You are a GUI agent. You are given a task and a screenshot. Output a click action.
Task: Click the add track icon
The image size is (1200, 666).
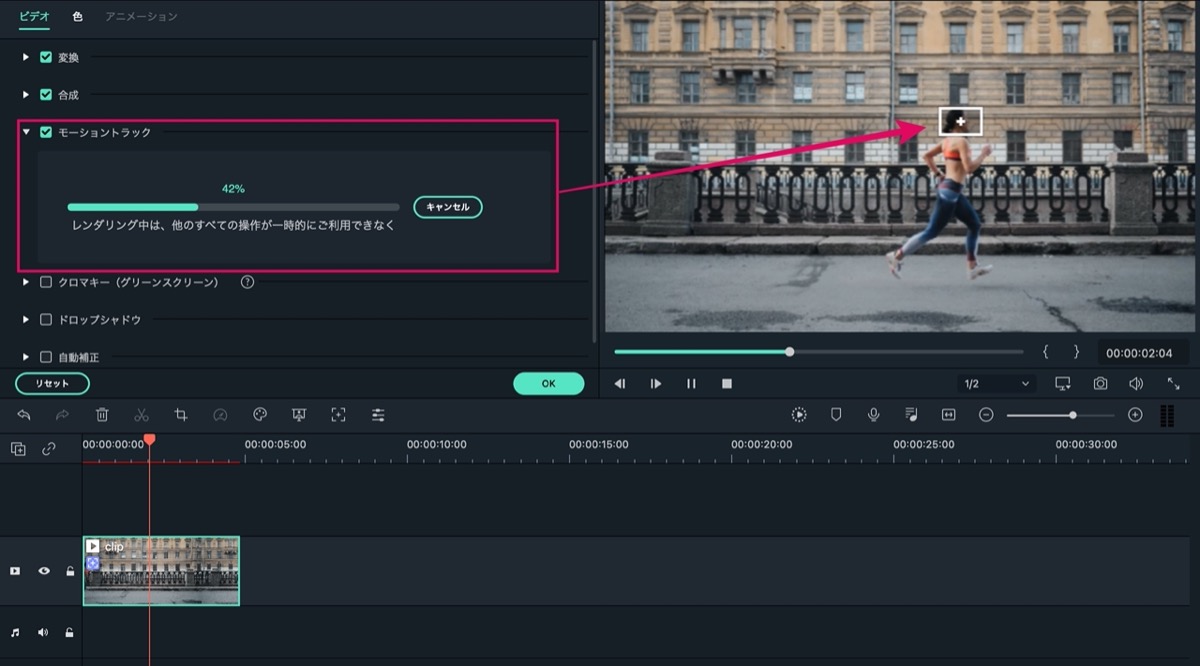click(x=18, y=449)
